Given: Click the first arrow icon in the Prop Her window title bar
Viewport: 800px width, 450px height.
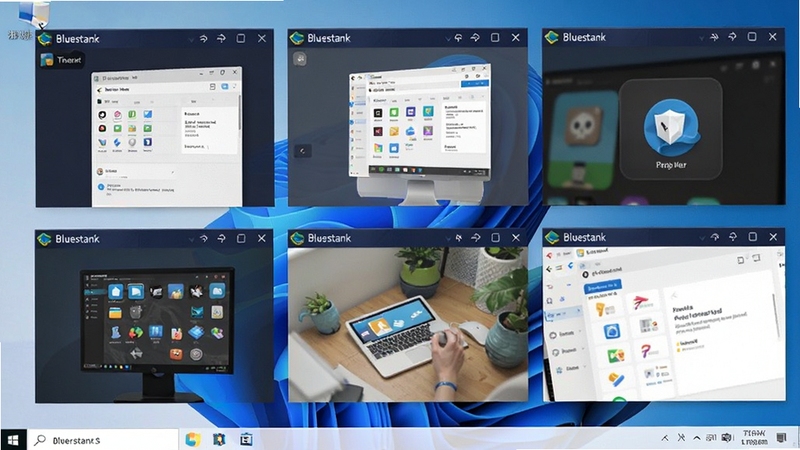Looking at the screenshot, I should (714, 37).
